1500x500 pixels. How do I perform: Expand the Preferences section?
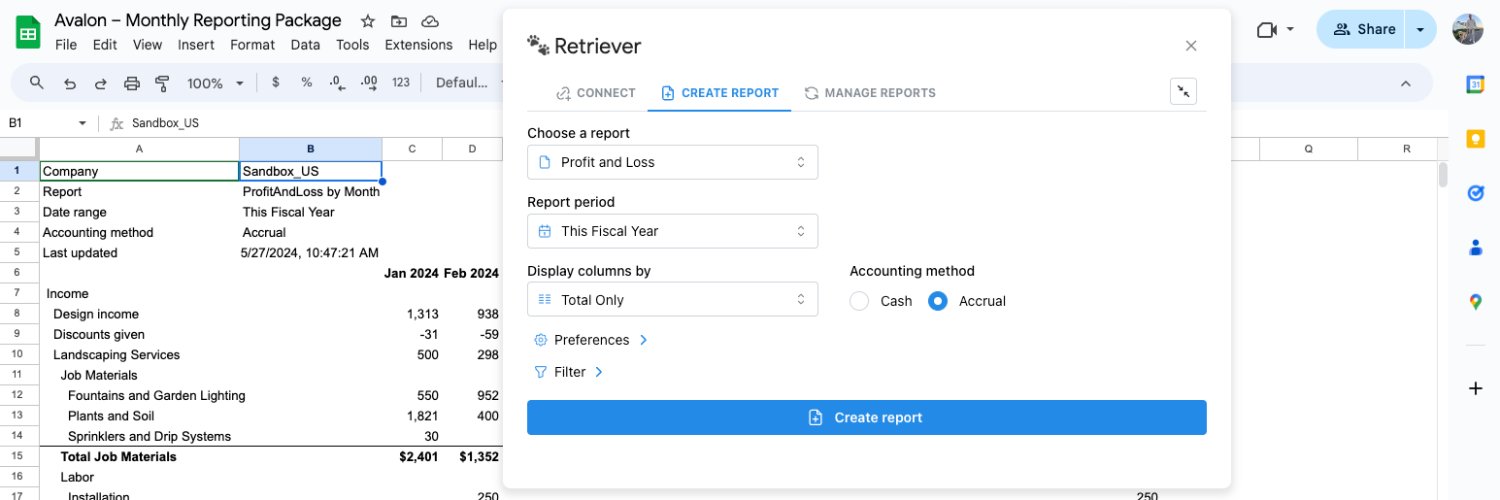(591, 340)
